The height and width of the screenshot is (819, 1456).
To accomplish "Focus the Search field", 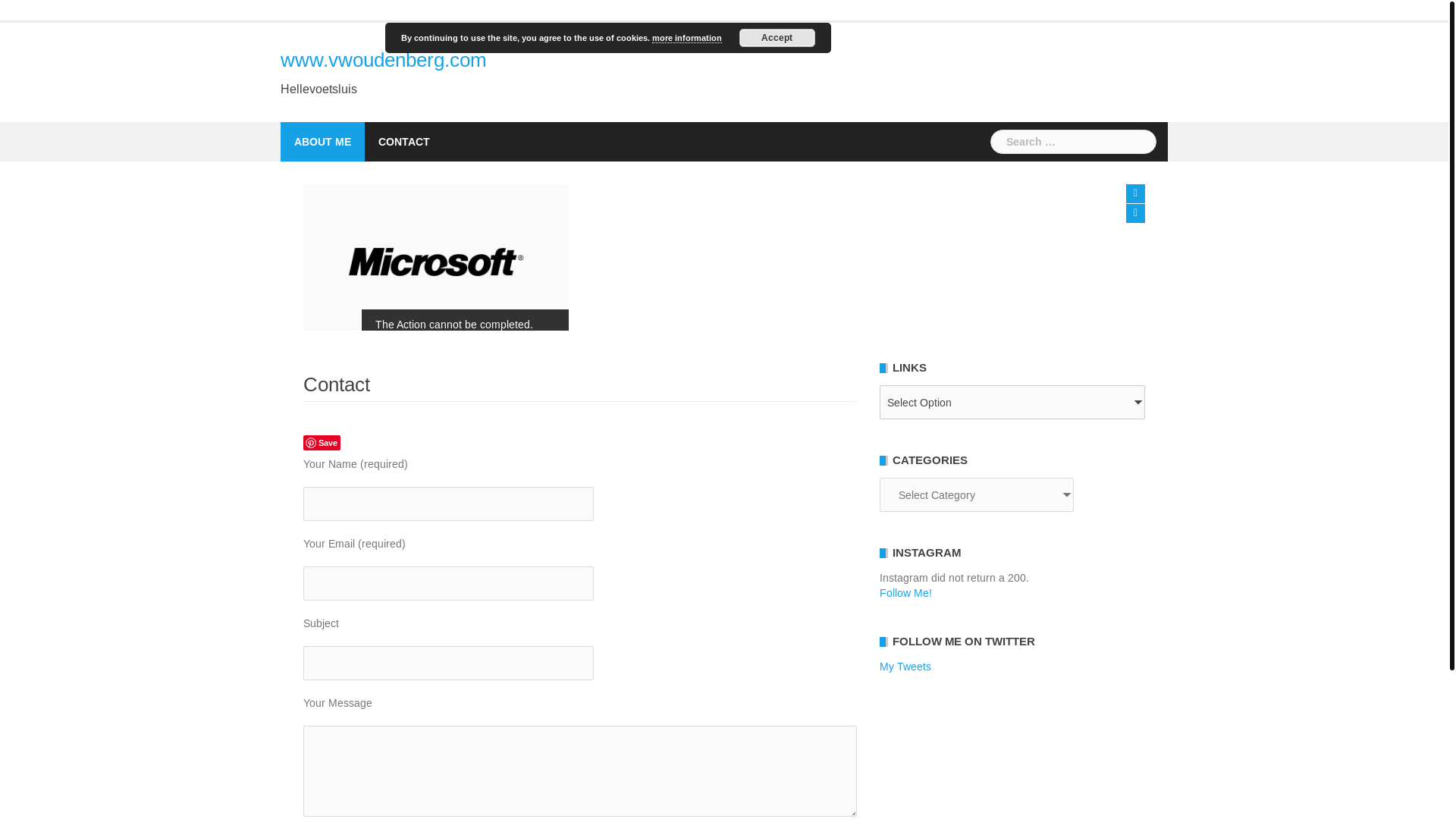I will click(1073, 142).
